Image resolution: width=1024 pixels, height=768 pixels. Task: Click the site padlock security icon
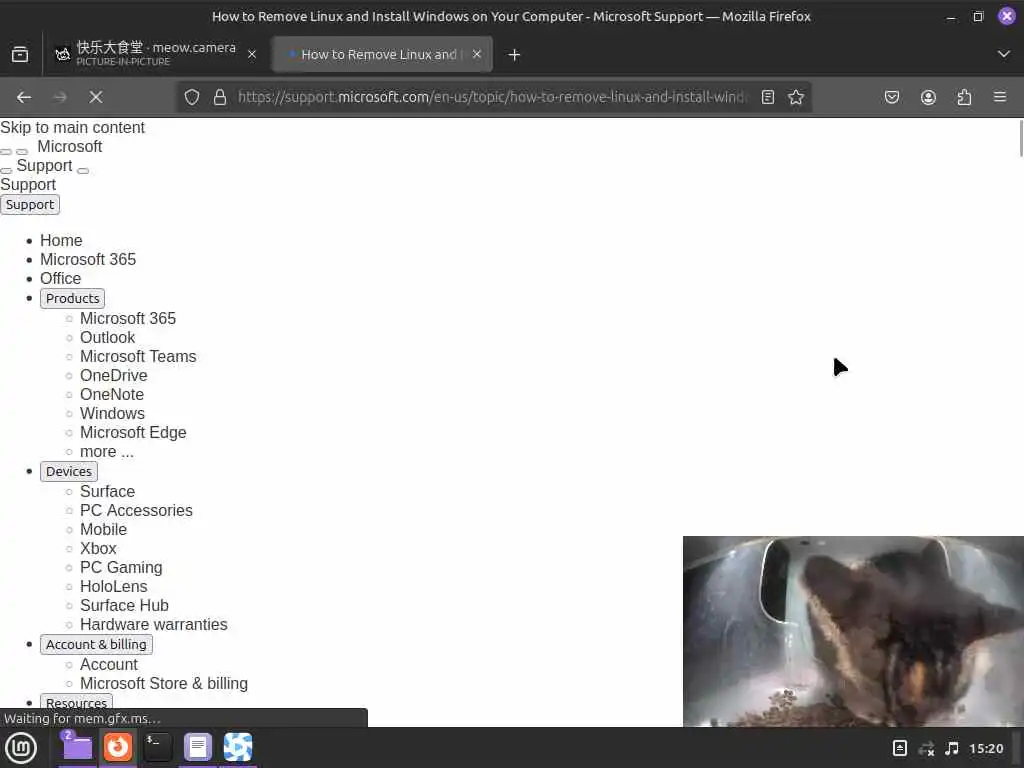click(220, 97)
